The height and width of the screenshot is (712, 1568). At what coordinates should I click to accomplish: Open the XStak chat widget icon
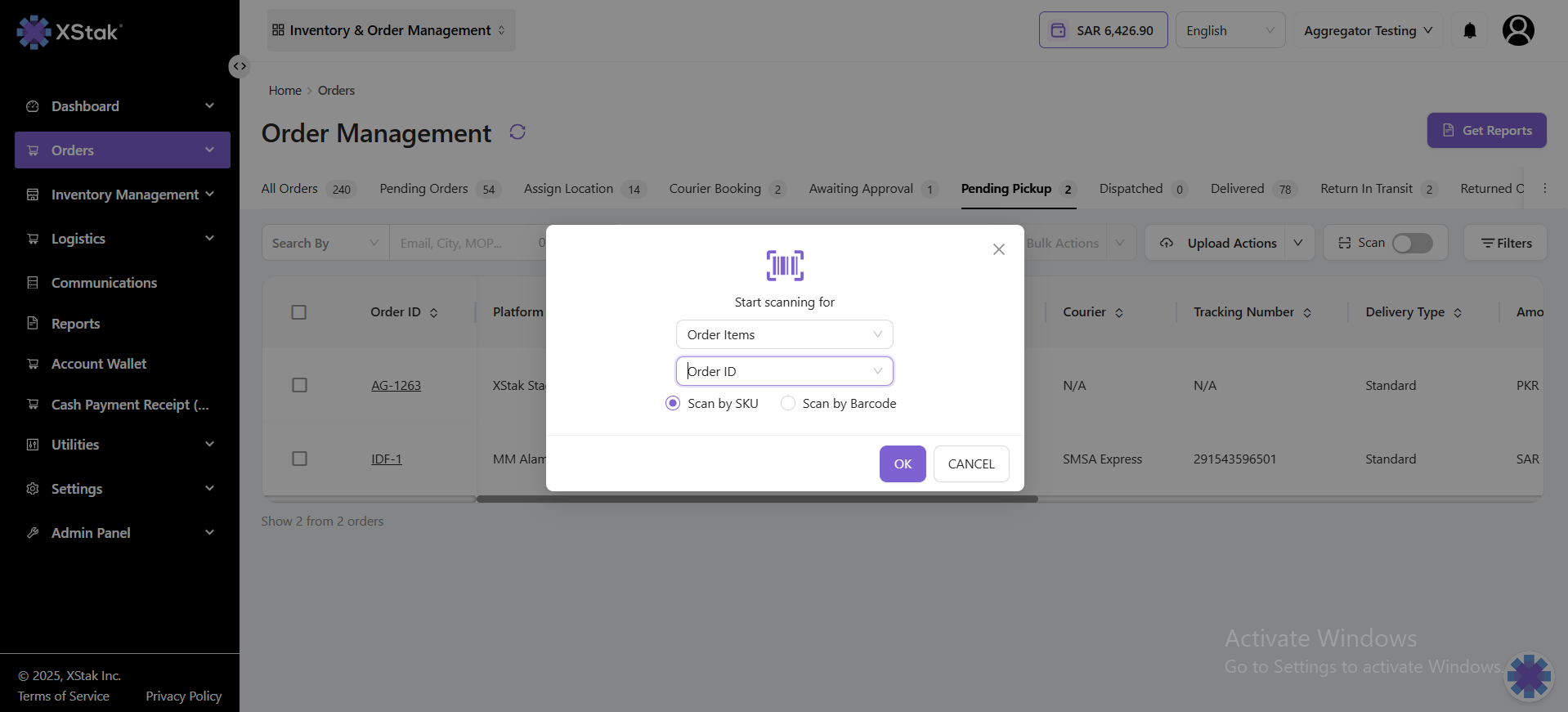coord(1528,676)
